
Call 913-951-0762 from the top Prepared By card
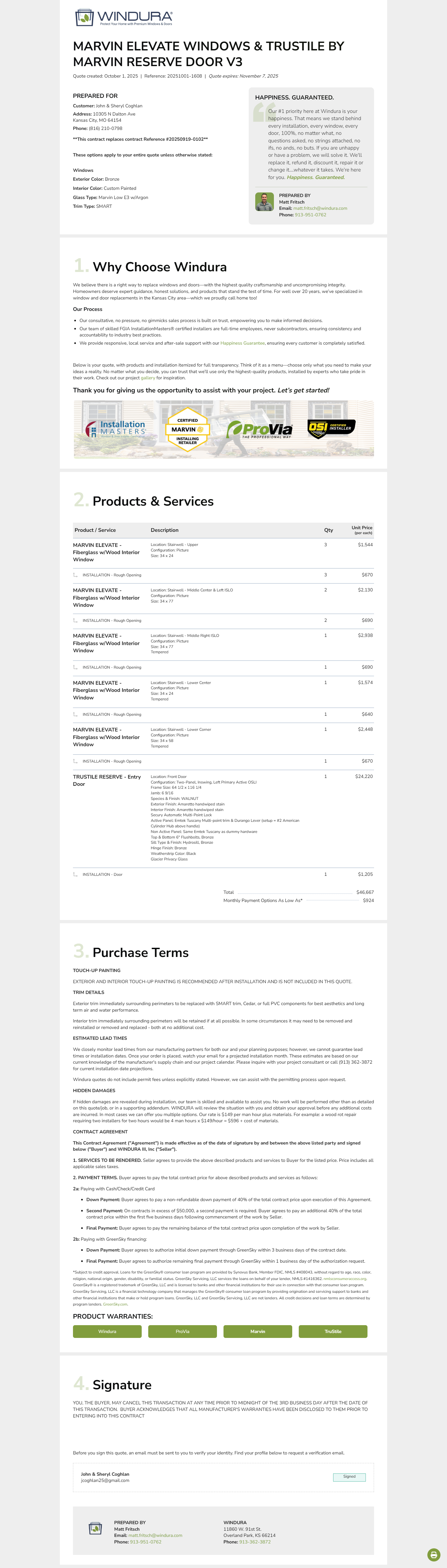click(x=310, y=215)
